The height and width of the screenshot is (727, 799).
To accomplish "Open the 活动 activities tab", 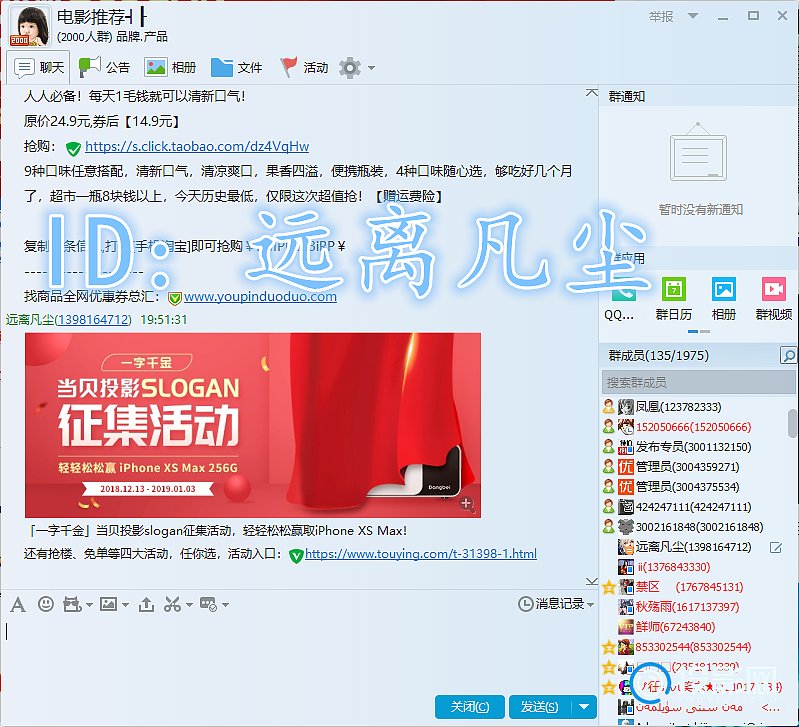I will (304, 68).
